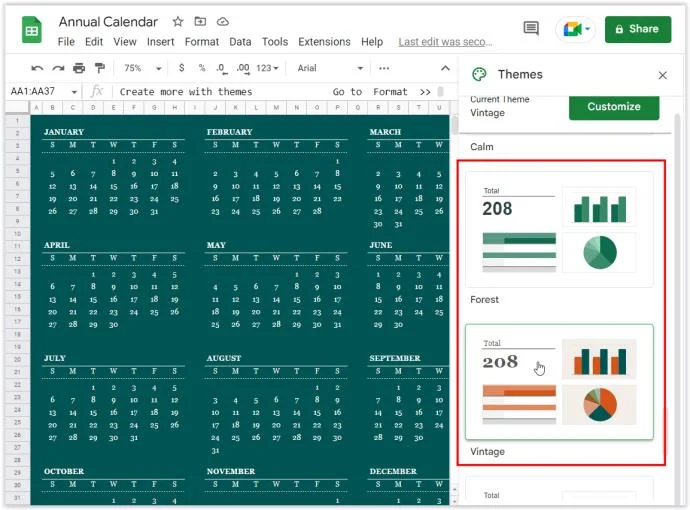Decrease decimal places
This screenshot has width=690, height=510.
pos(221,68)
